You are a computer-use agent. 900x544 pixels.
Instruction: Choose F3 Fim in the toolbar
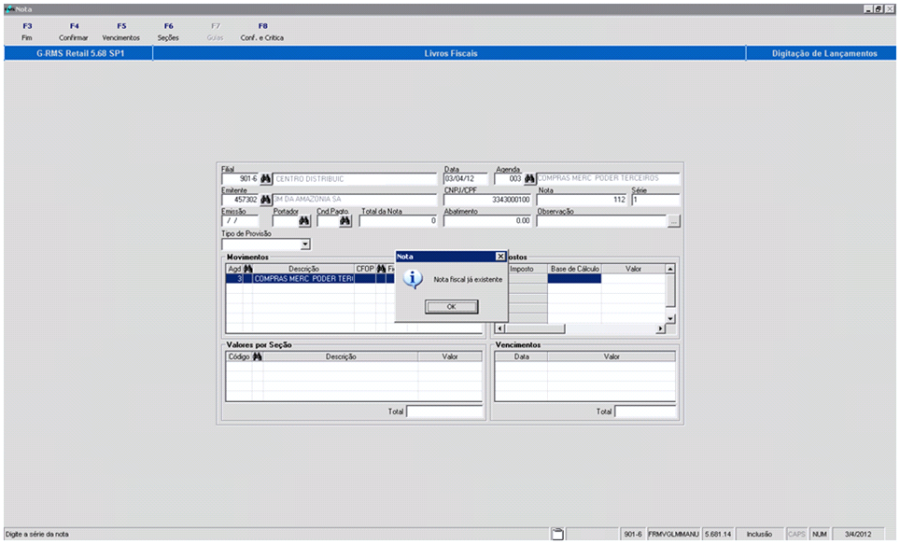click(x=27, y=32)
